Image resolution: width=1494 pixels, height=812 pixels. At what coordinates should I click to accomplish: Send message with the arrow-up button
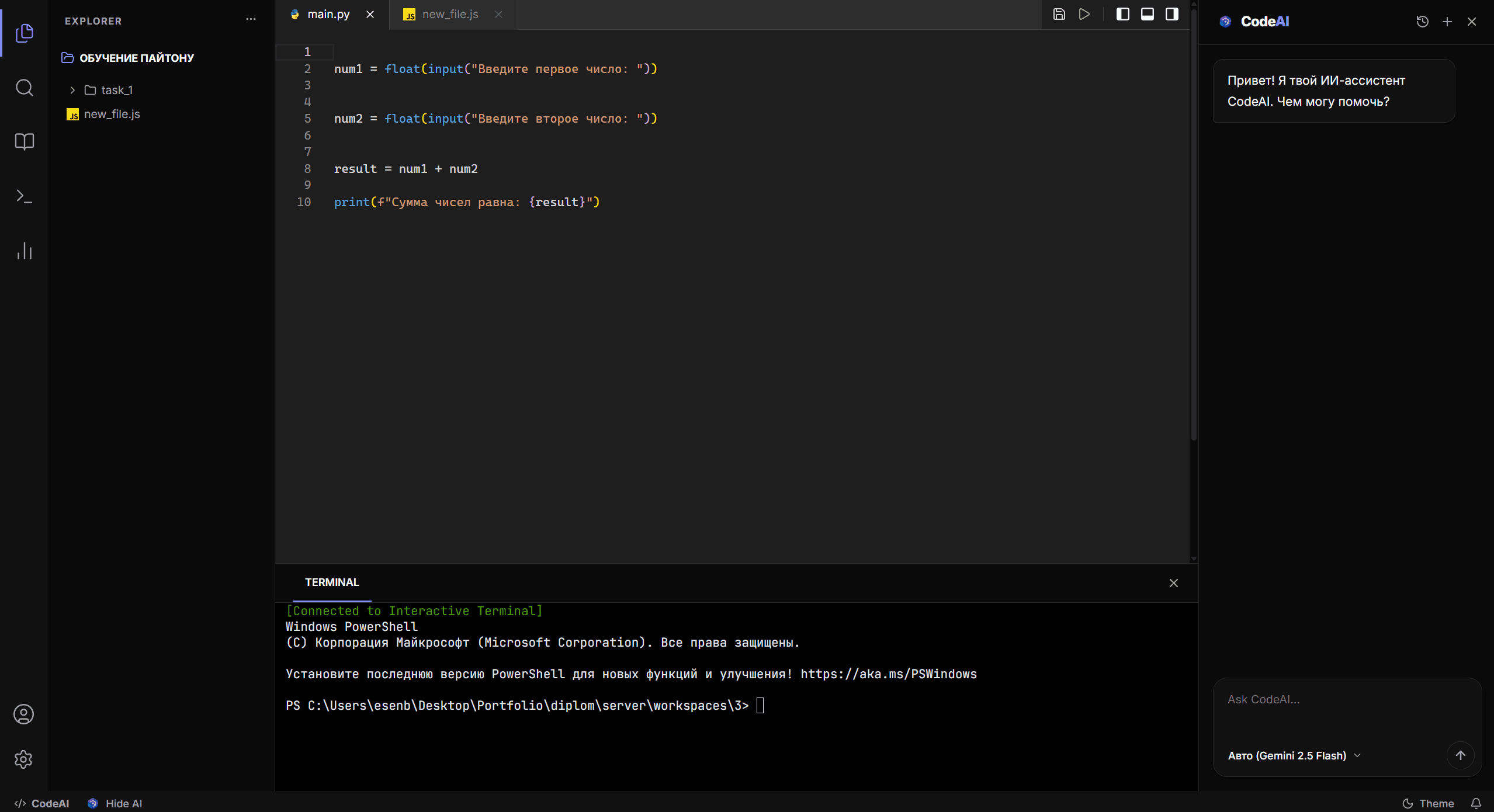tap(1460, 755)
